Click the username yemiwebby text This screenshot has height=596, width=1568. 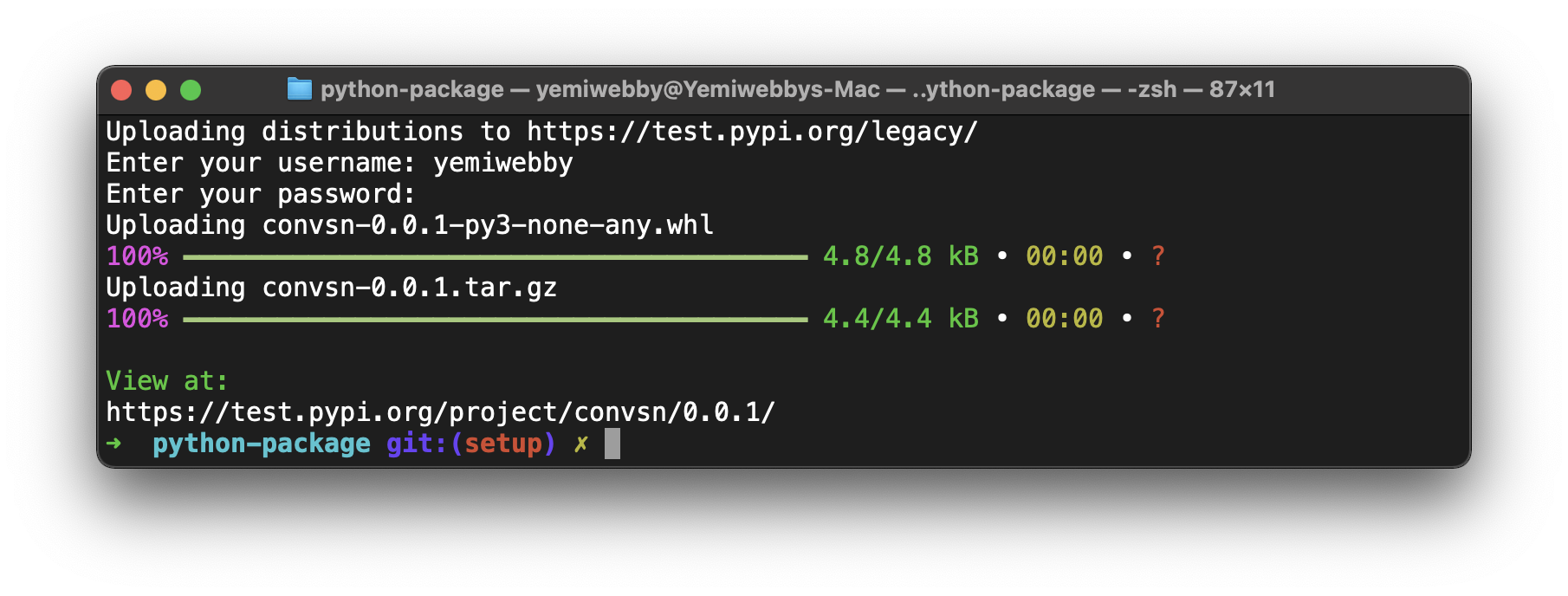[503, 163]
